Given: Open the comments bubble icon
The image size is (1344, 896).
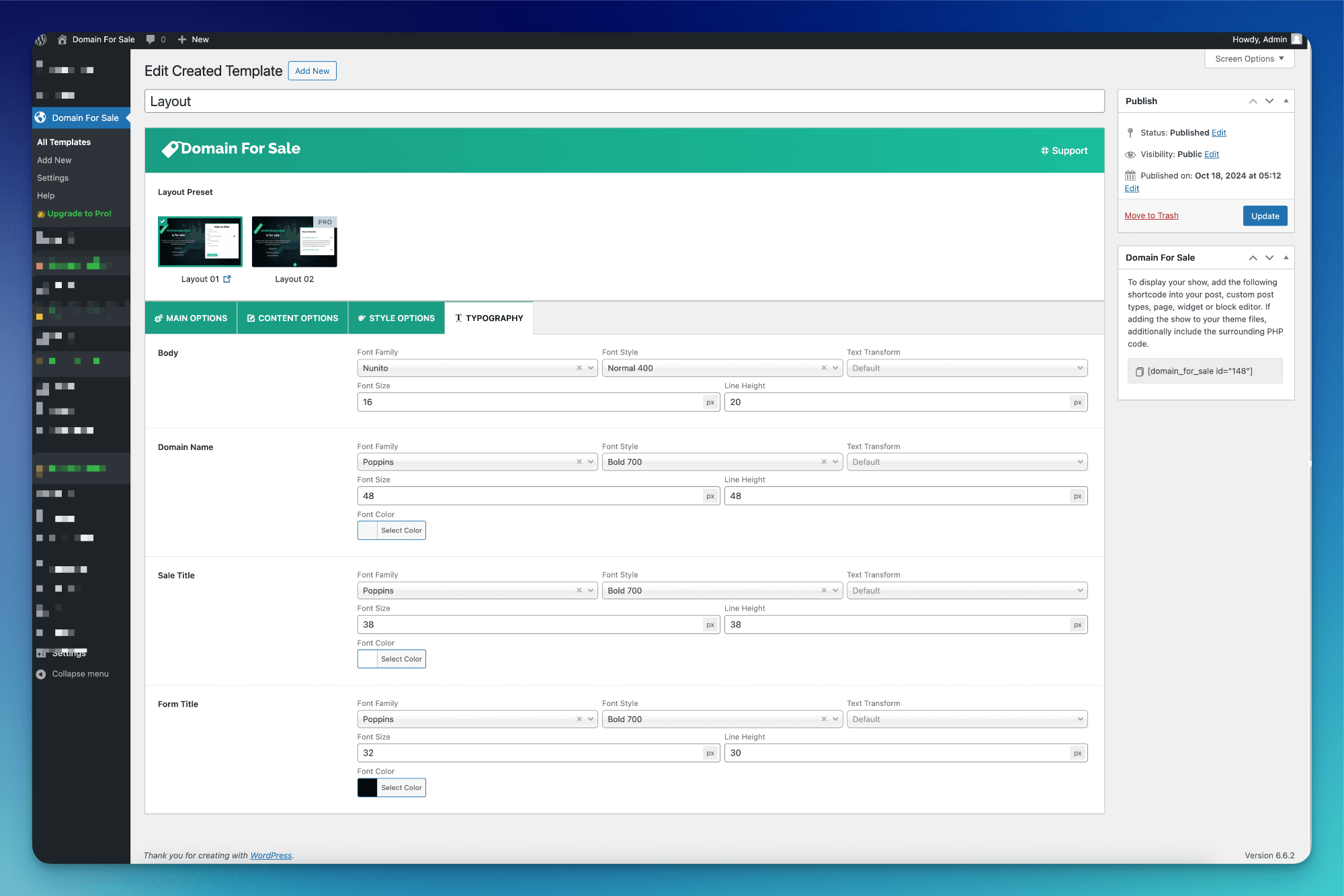Looking at the screenshot, I should 151,40.
